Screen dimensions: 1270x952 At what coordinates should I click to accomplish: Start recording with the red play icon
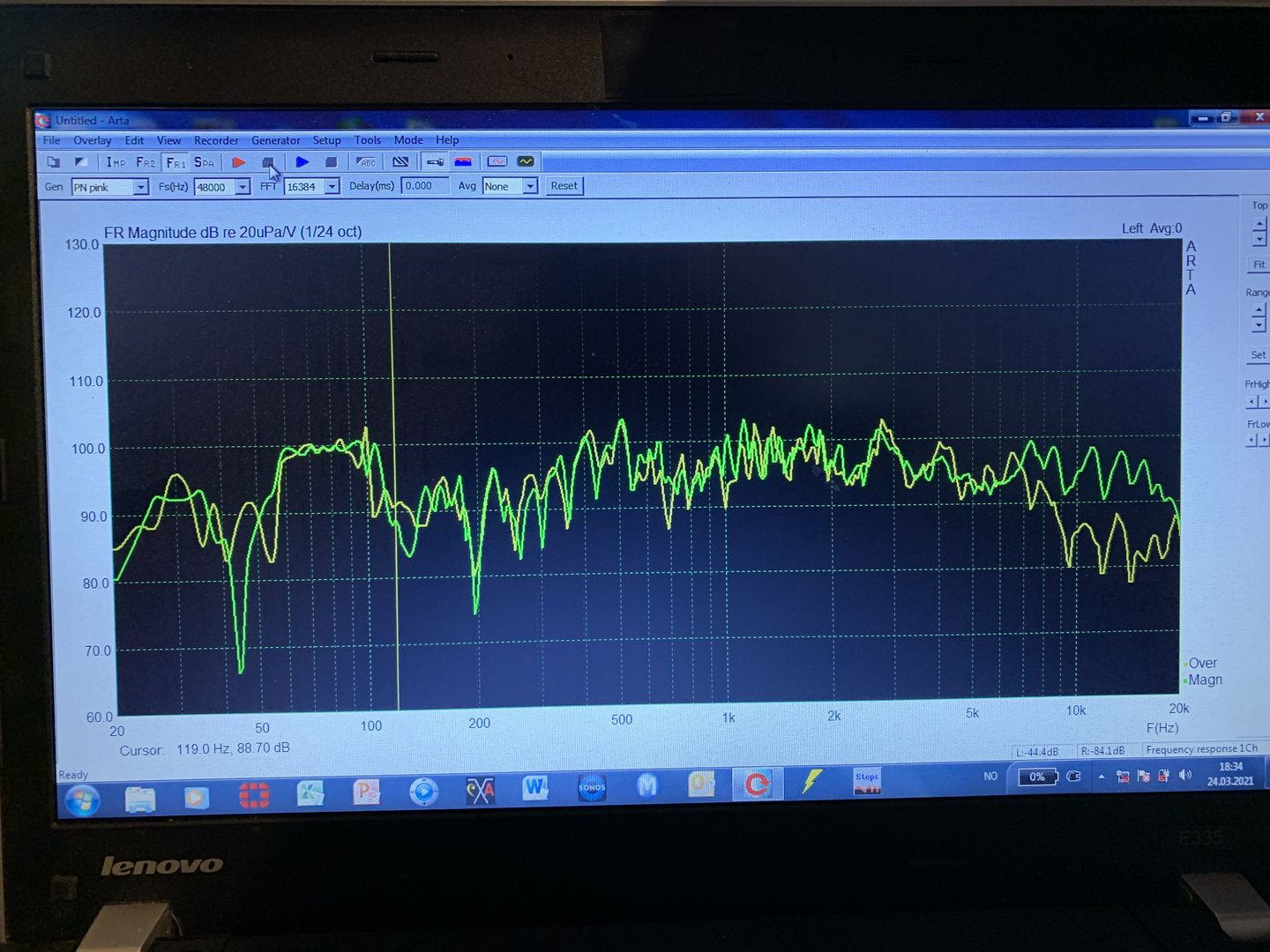coord(238,162)
